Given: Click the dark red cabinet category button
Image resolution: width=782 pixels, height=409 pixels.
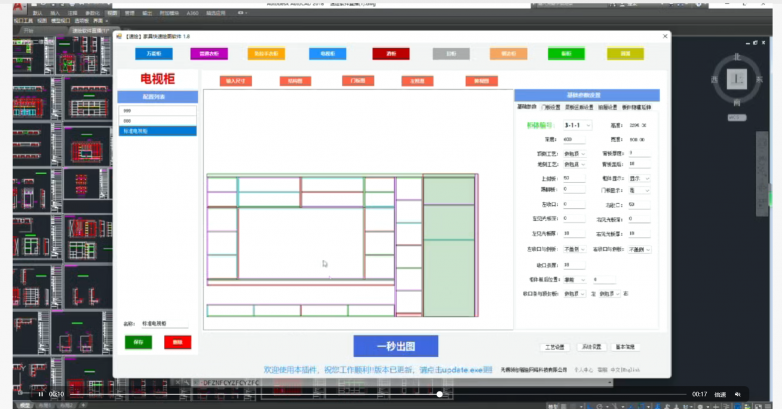Looking at the screenshot, I should point(390,53).
